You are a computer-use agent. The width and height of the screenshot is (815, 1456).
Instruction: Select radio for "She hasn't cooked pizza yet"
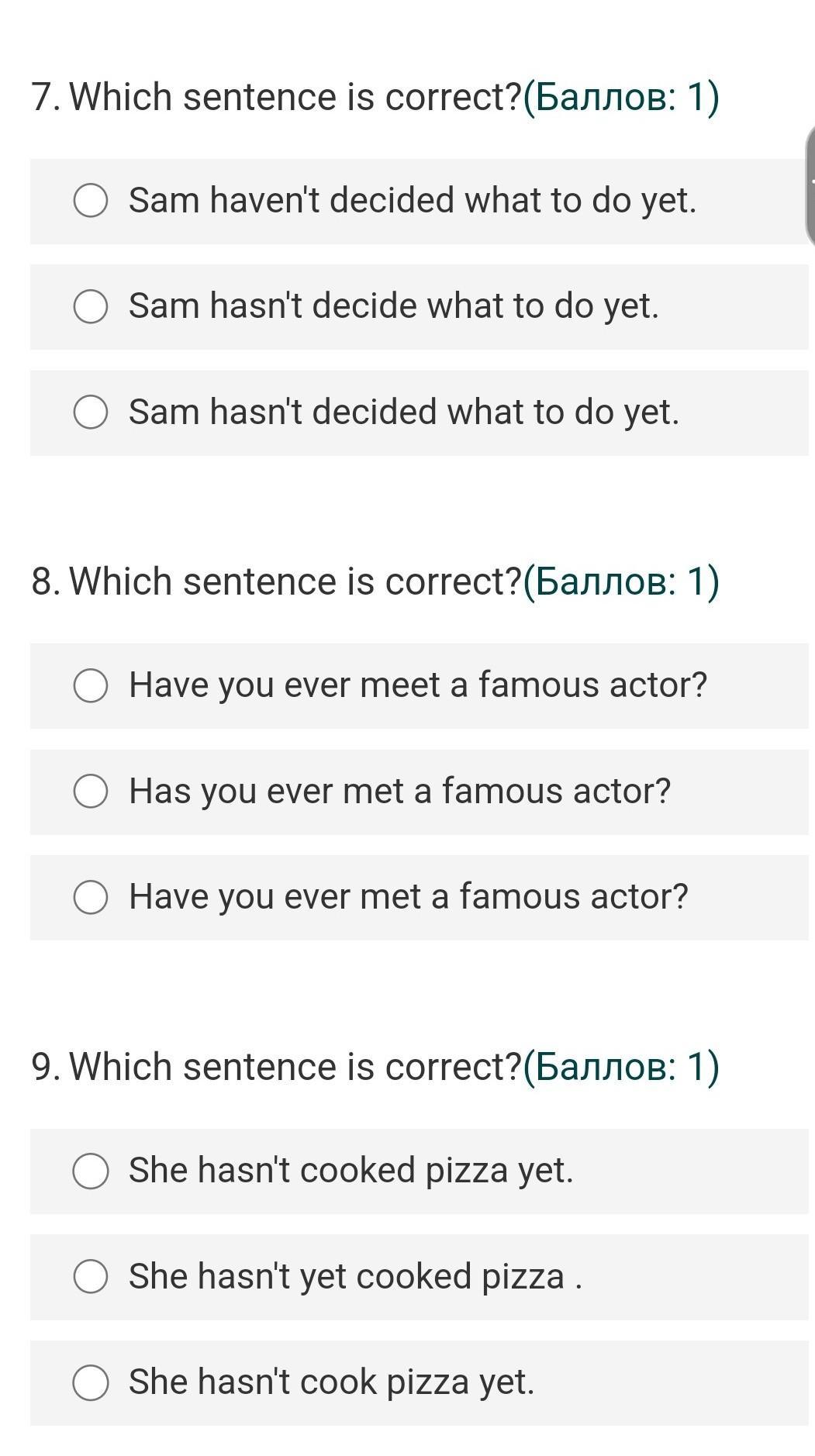point(91,1171)
